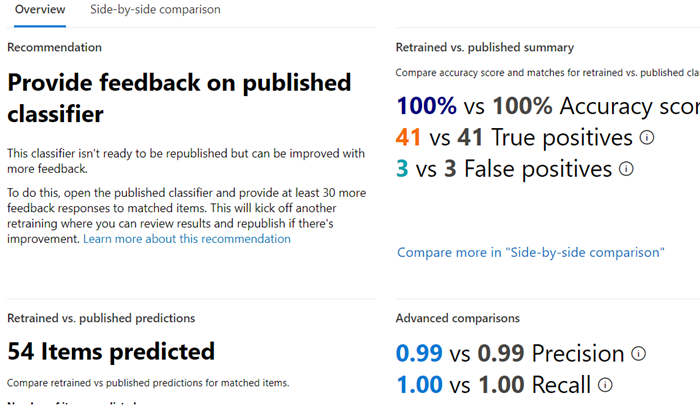Switch to Side-by-side comparison tab
This screenshot has width=700, height=417.
pos(155,10)
